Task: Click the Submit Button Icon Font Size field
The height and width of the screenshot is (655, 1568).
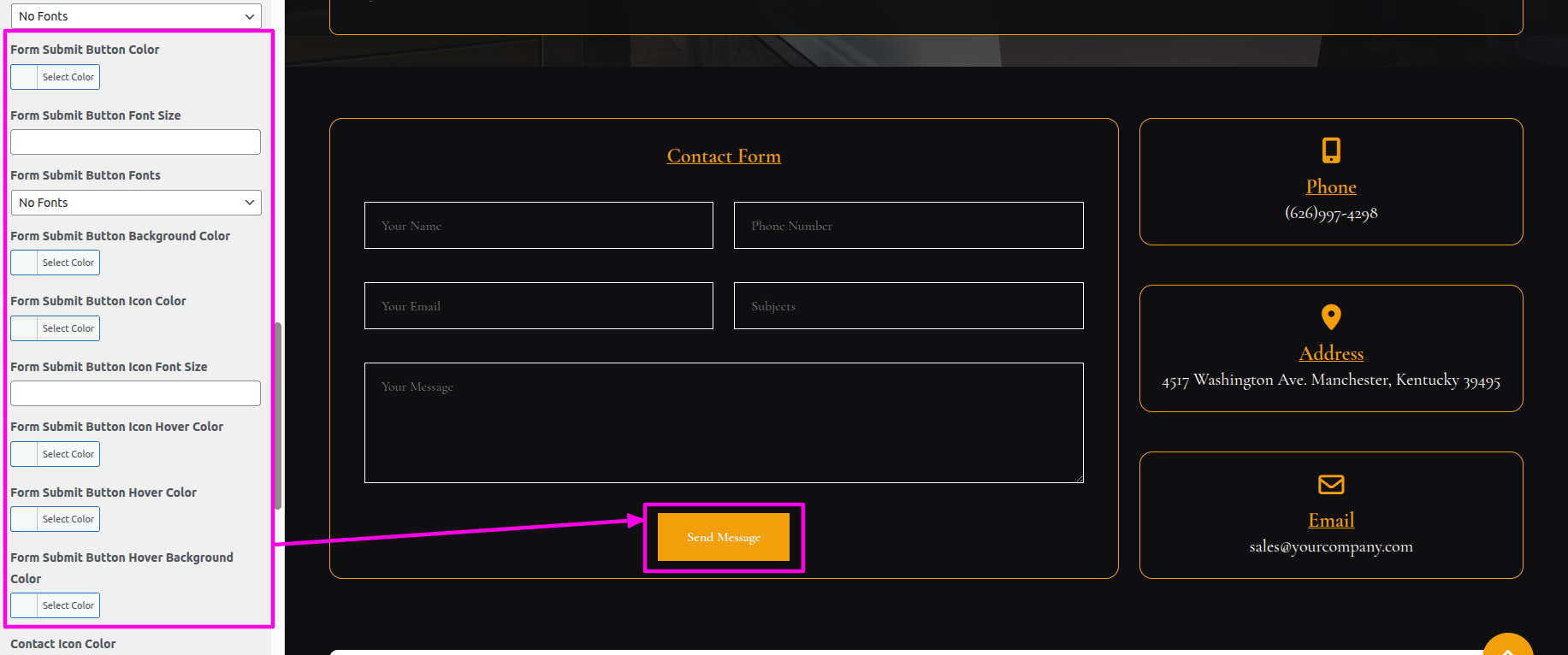Action: (135, 393)
